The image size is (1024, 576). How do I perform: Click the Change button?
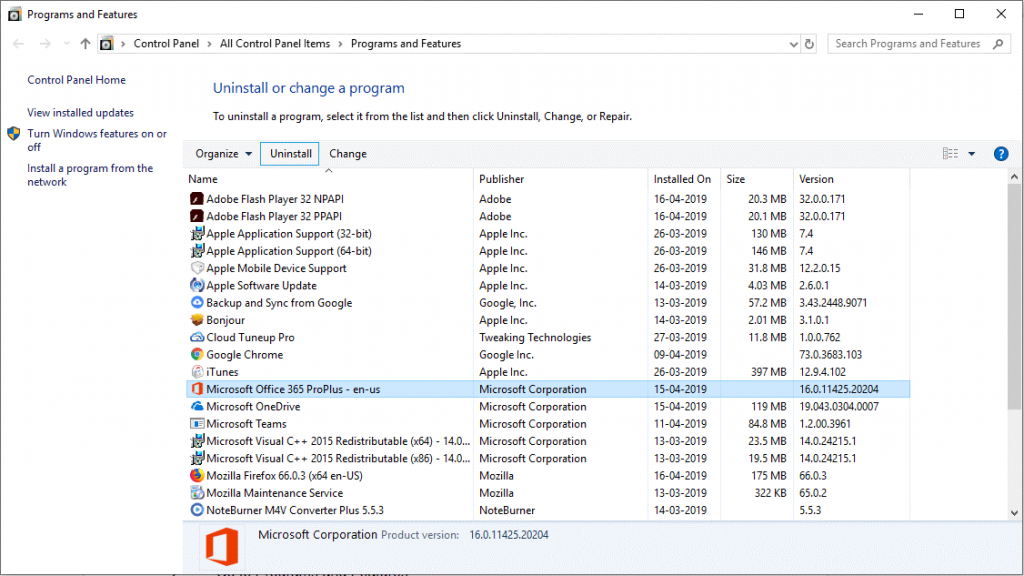click(347, 154)
